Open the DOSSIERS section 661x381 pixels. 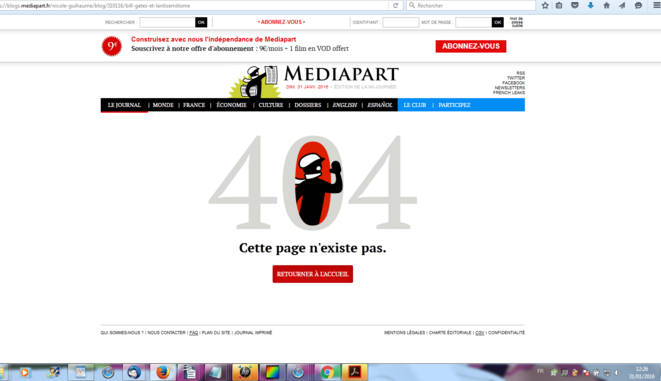pyautogui.click(x=308, y=105)
